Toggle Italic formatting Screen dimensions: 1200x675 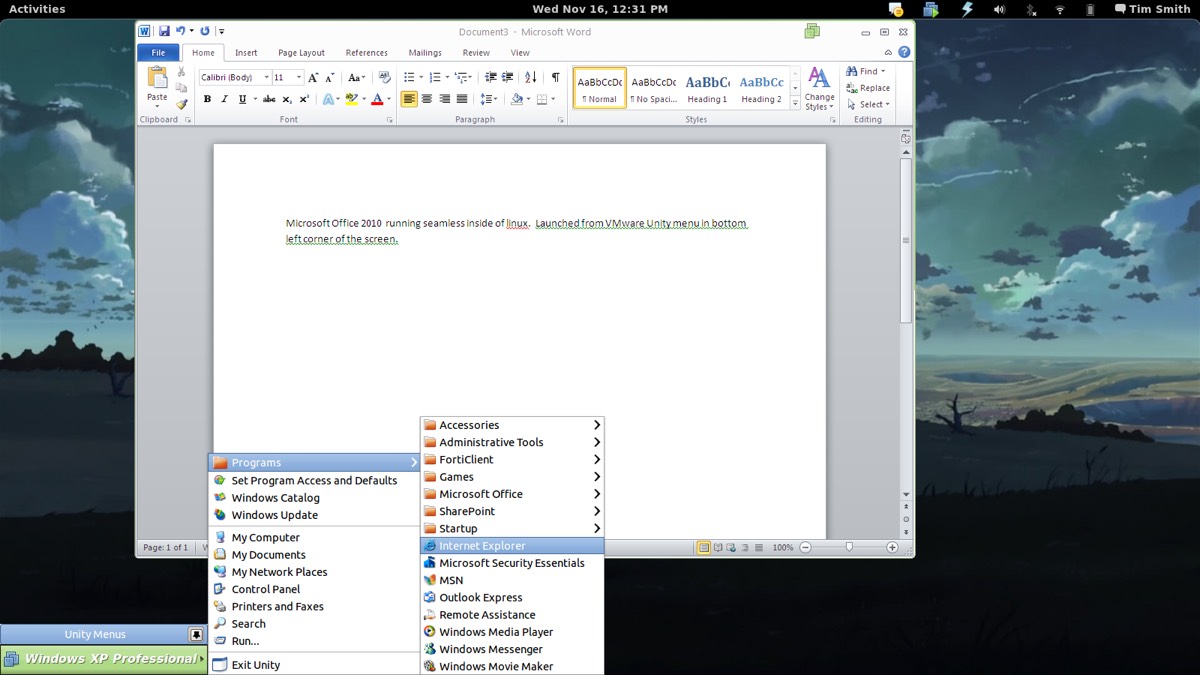(x=224, y=99)
